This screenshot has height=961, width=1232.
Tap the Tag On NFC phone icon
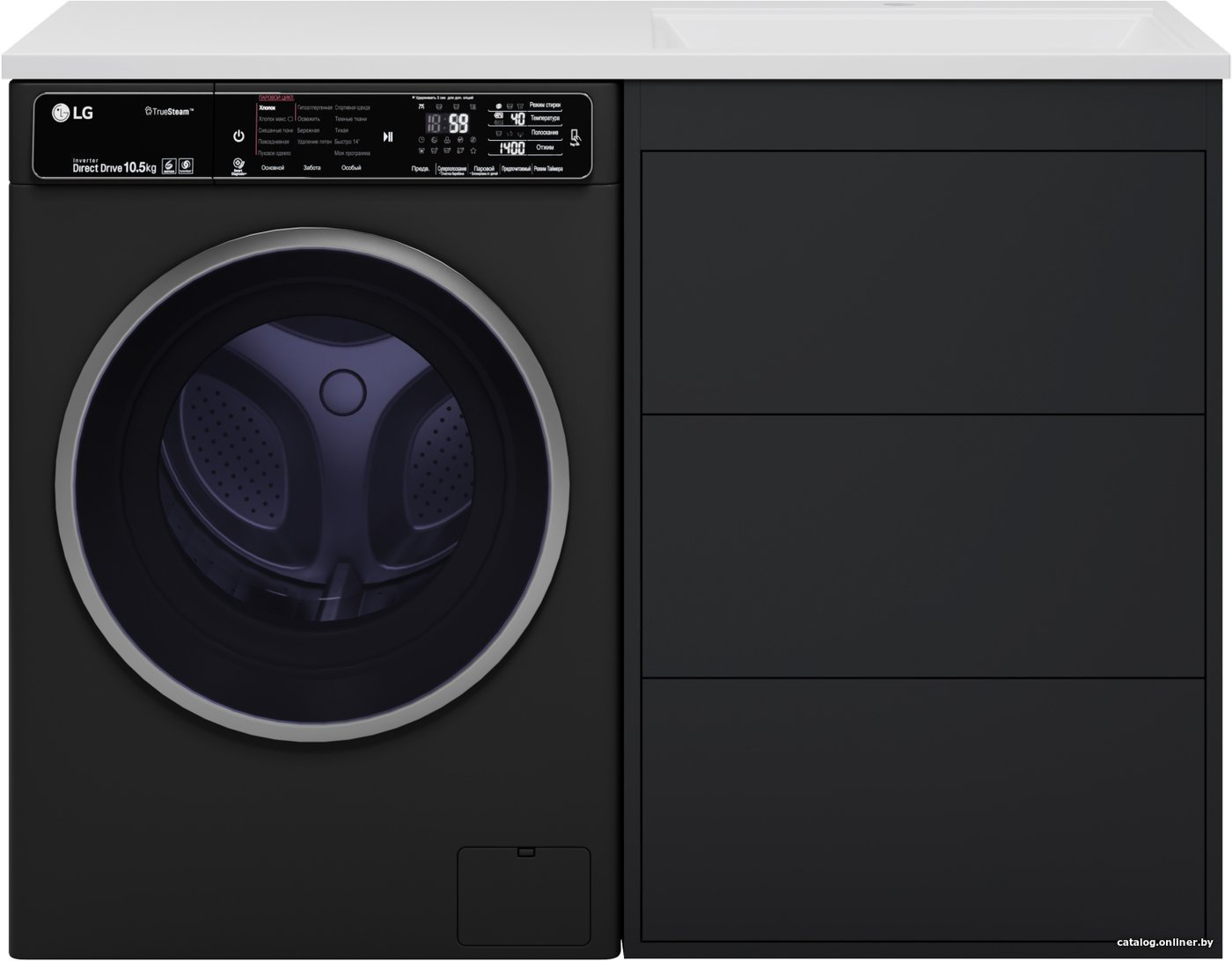[575, 138]
